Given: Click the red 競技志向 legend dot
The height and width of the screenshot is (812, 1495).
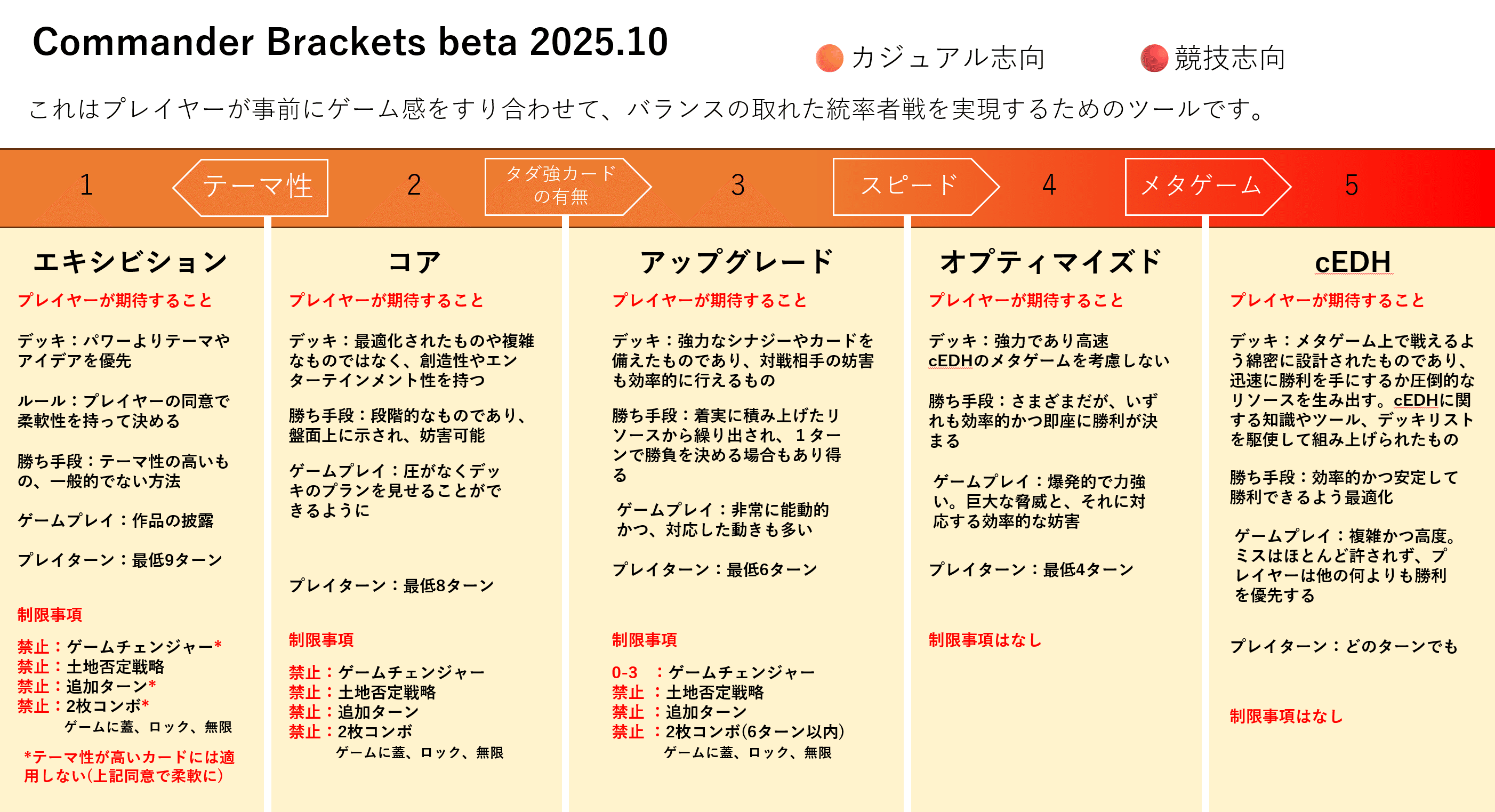Looking at the screenshot, I should 1154,58.
